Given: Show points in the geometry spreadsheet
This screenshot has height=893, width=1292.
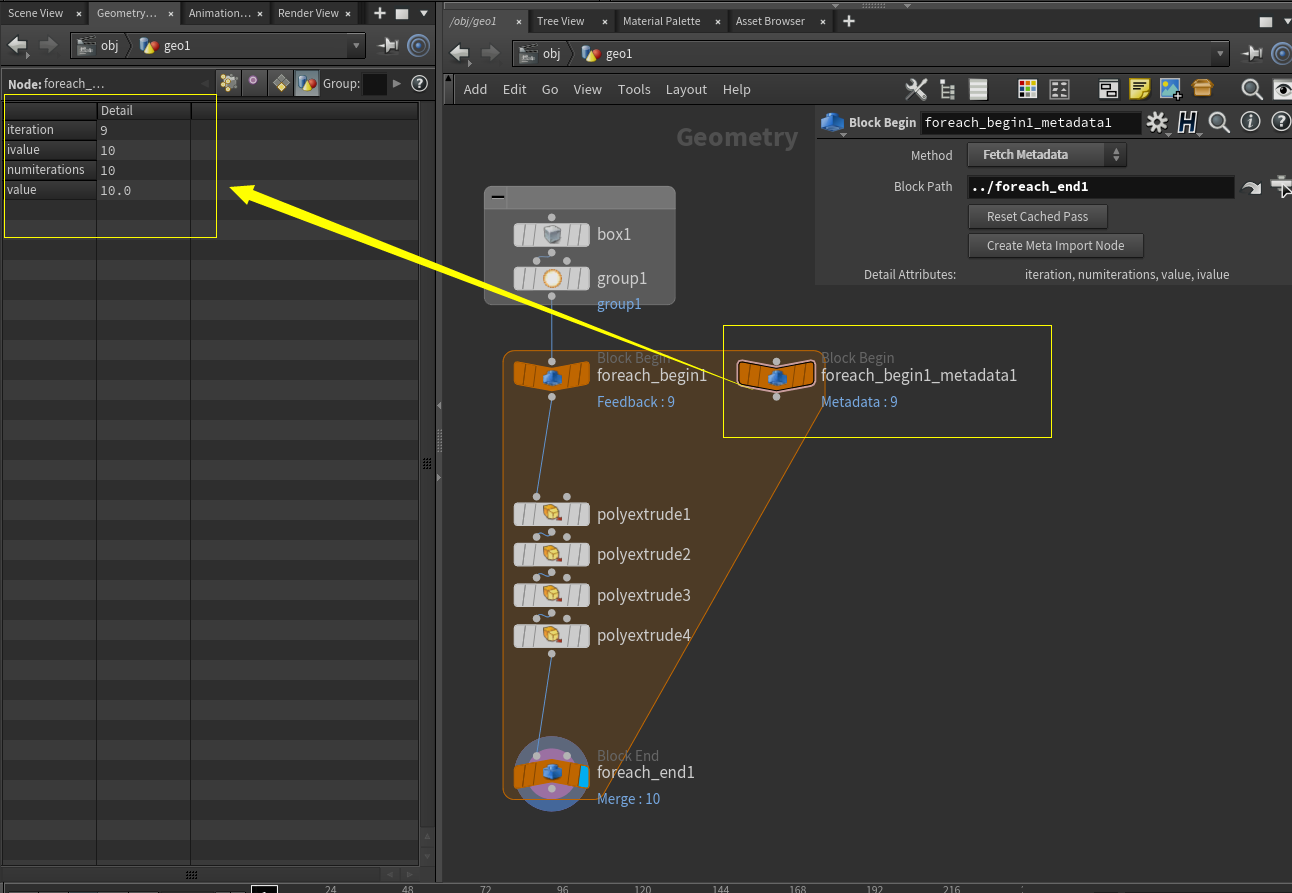Looking at the screenshot, I should (229, 84).
